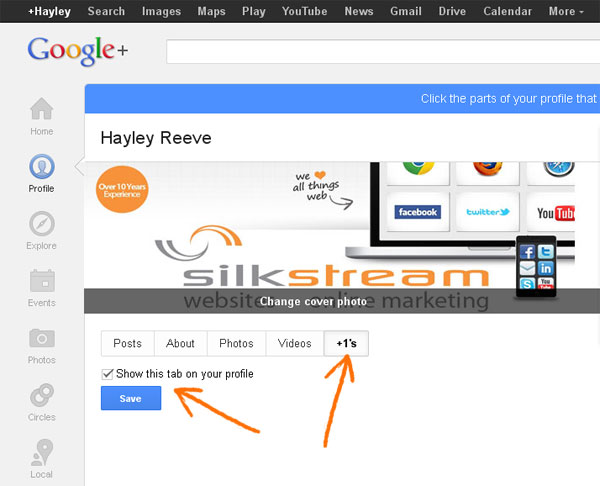This screenshot has width=600, height=486.
Task: Open the Events calendar icon
Action: (x=42, y=281)
